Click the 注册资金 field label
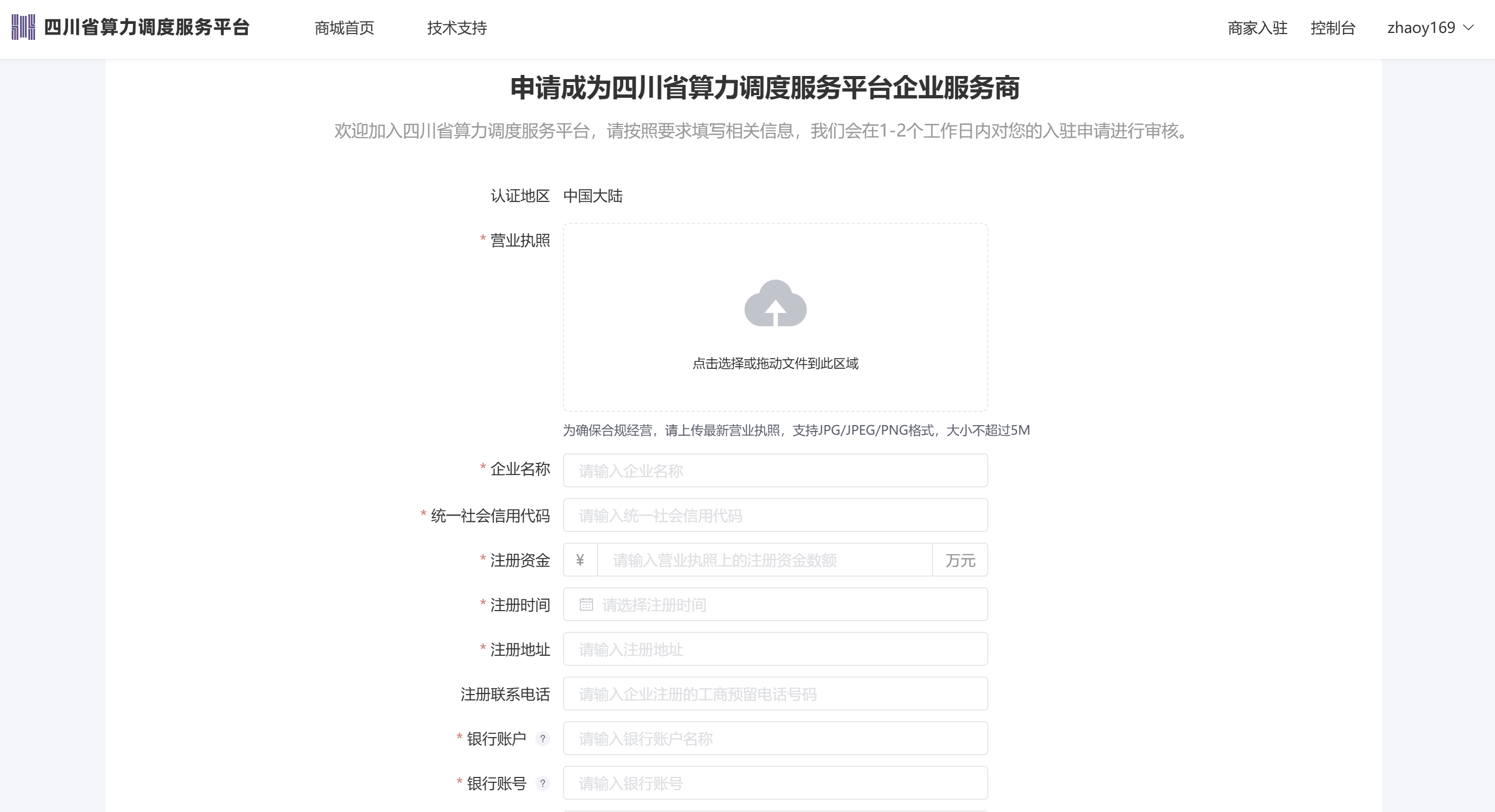Viewport: 1495px width, 812px height. tap(520, 560)
